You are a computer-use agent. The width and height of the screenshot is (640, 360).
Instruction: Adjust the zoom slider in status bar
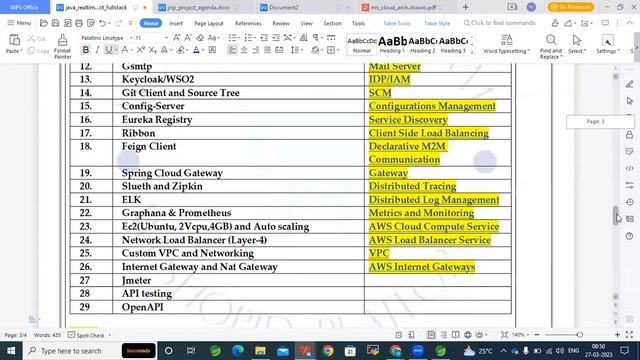coord(580,335)
